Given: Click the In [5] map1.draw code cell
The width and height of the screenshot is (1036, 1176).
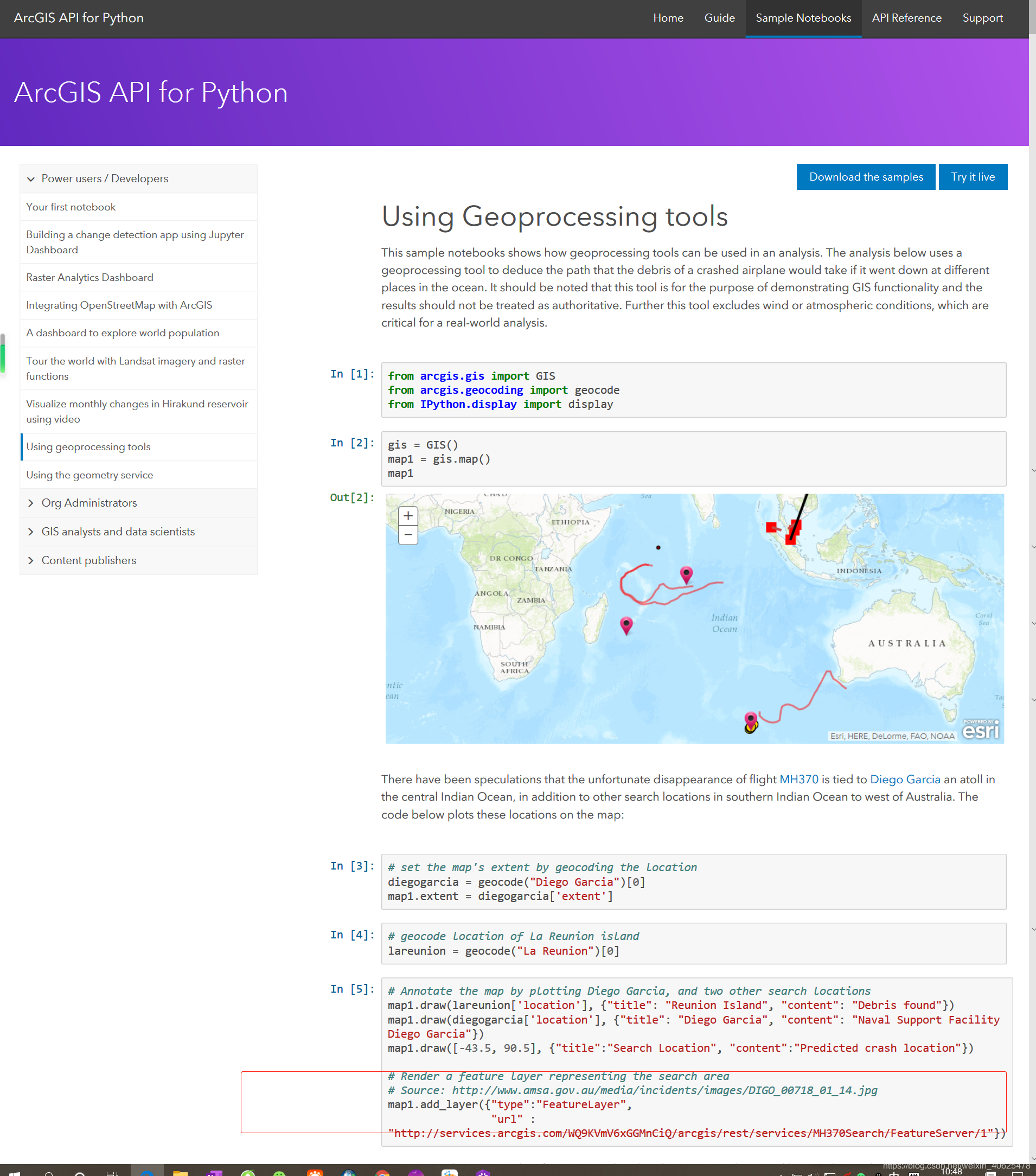Looking at the screenshot, I should pyautogui.click(x=696, y=1062).
